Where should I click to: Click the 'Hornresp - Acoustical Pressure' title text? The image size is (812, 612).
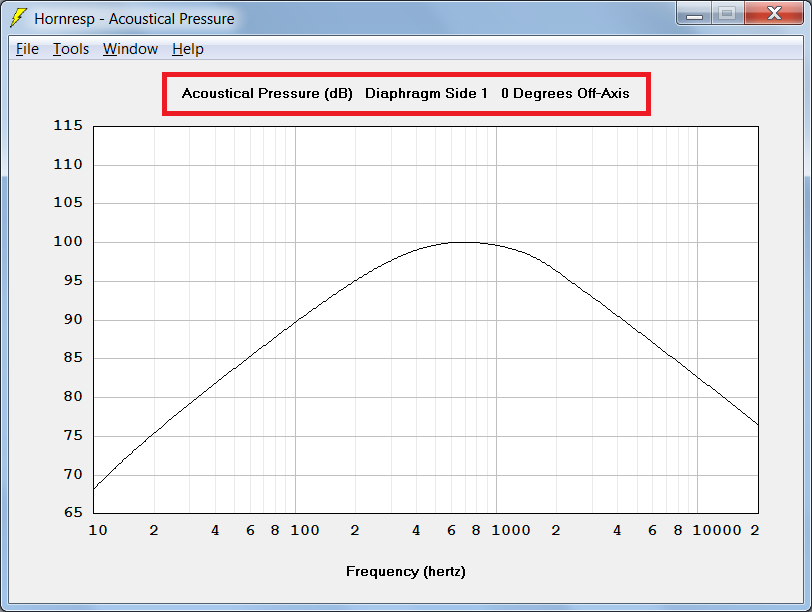134,19
